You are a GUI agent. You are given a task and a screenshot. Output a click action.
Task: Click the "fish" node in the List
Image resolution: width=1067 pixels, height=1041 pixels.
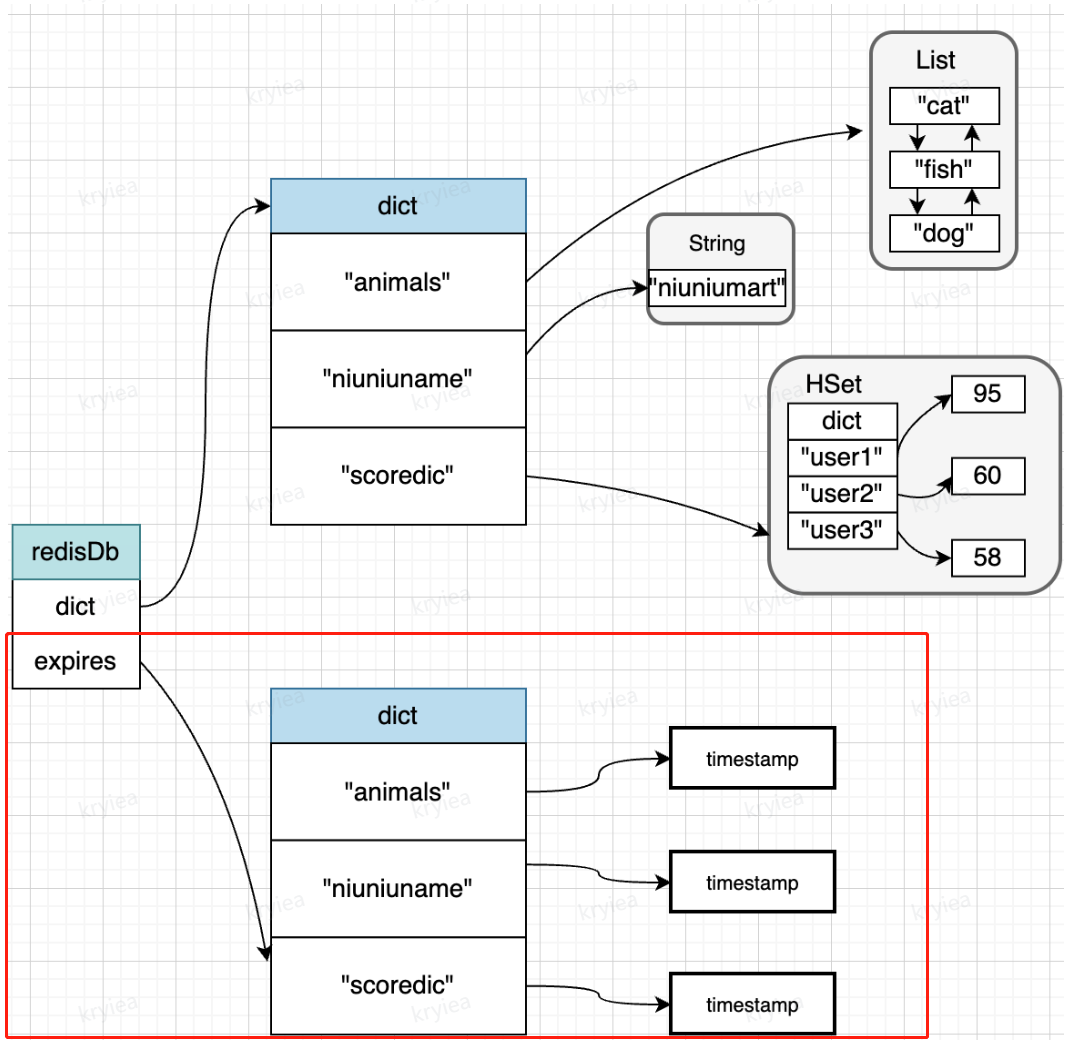click(x=944, y=170)
